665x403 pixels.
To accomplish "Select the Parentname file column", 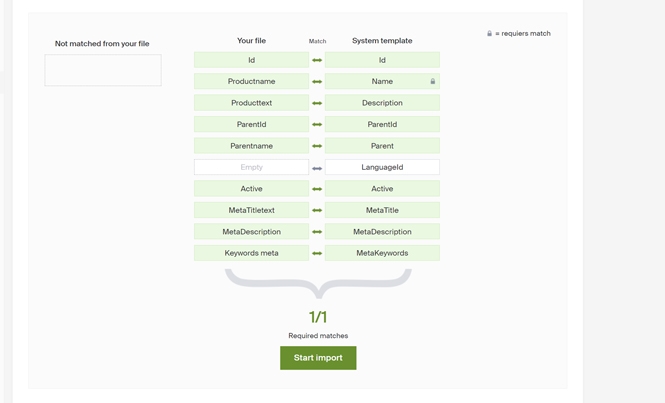I will click(251, 146).
